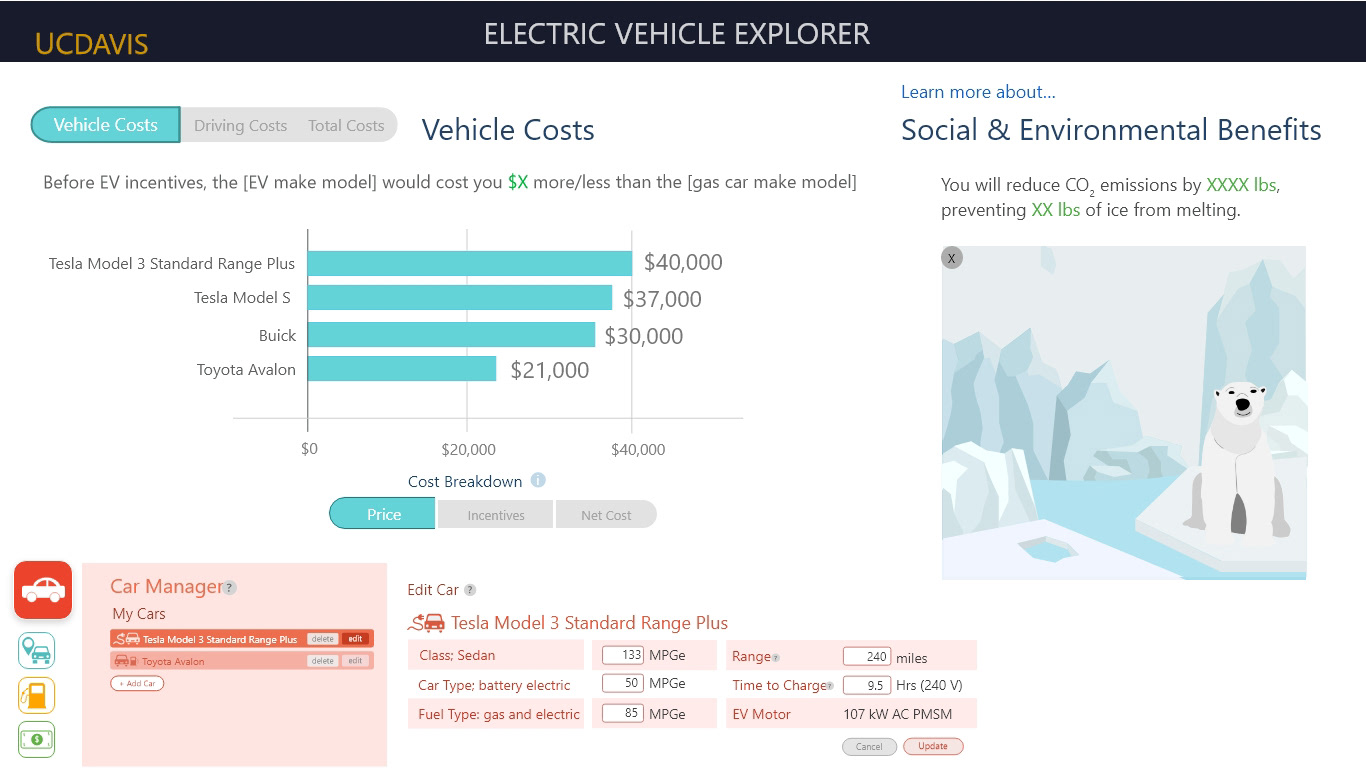Switch to the Vehicle Costs tab
Viewport: 1366px width, 768px height.
[106, 125]
